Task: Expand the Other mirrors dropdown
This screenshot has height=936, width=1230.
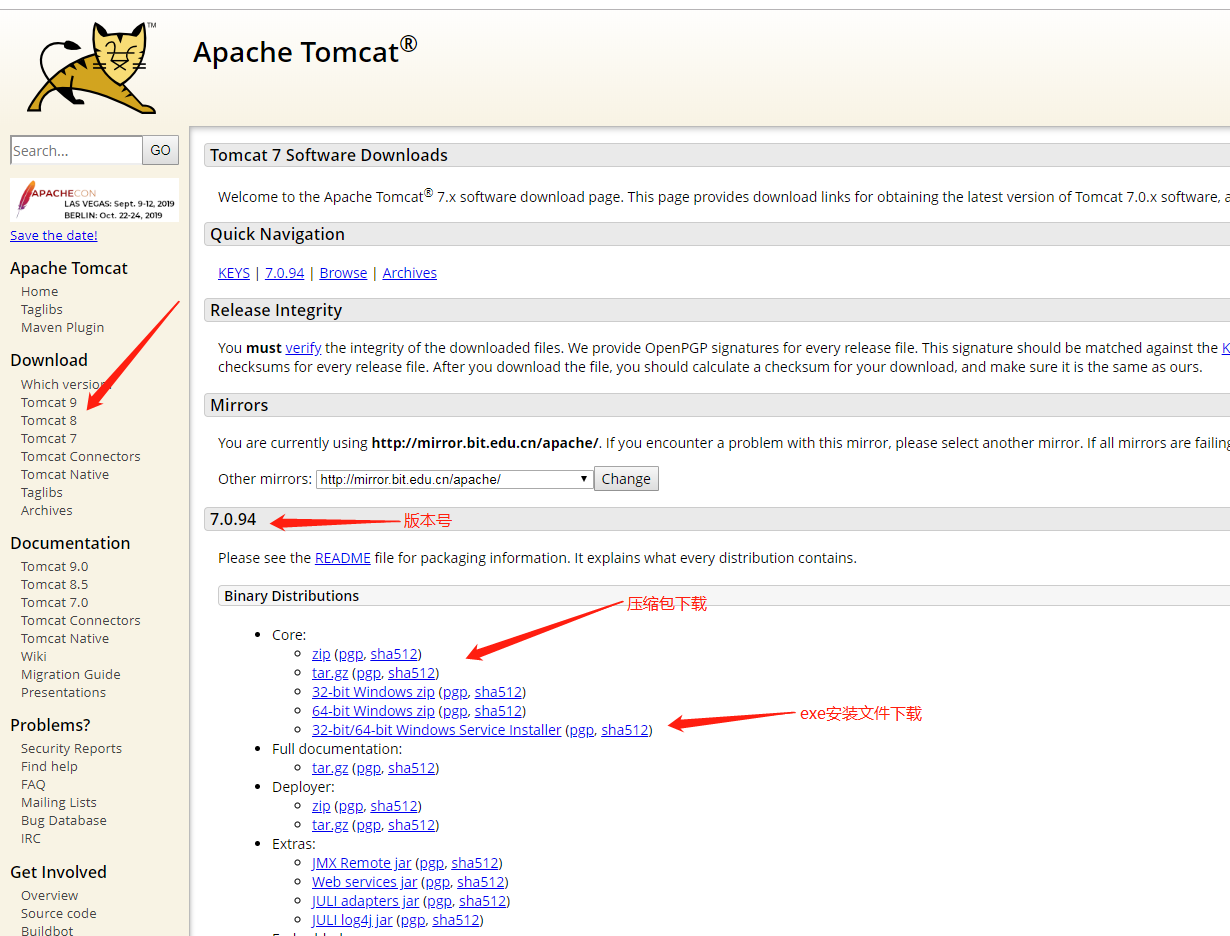Action: [x=454, y=479]
